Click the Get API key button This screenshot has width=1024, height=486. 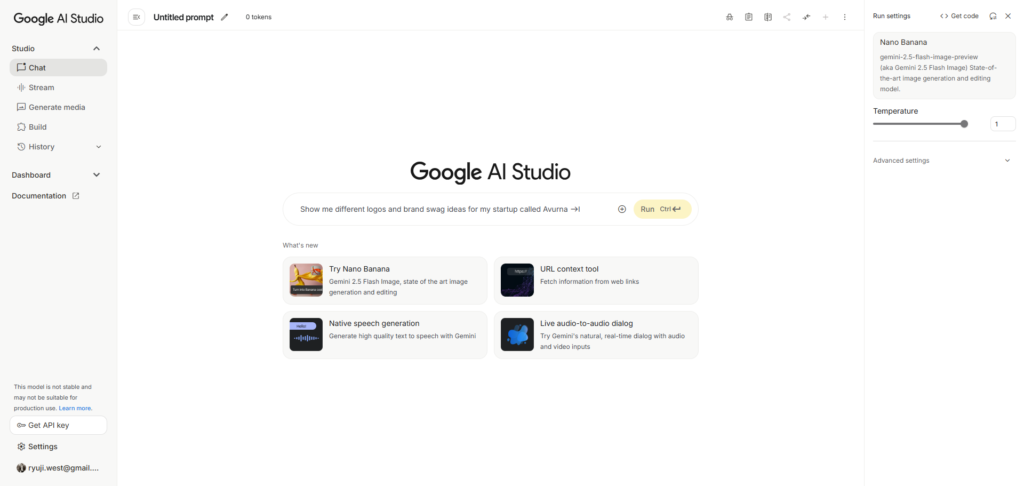click(58, 425)
